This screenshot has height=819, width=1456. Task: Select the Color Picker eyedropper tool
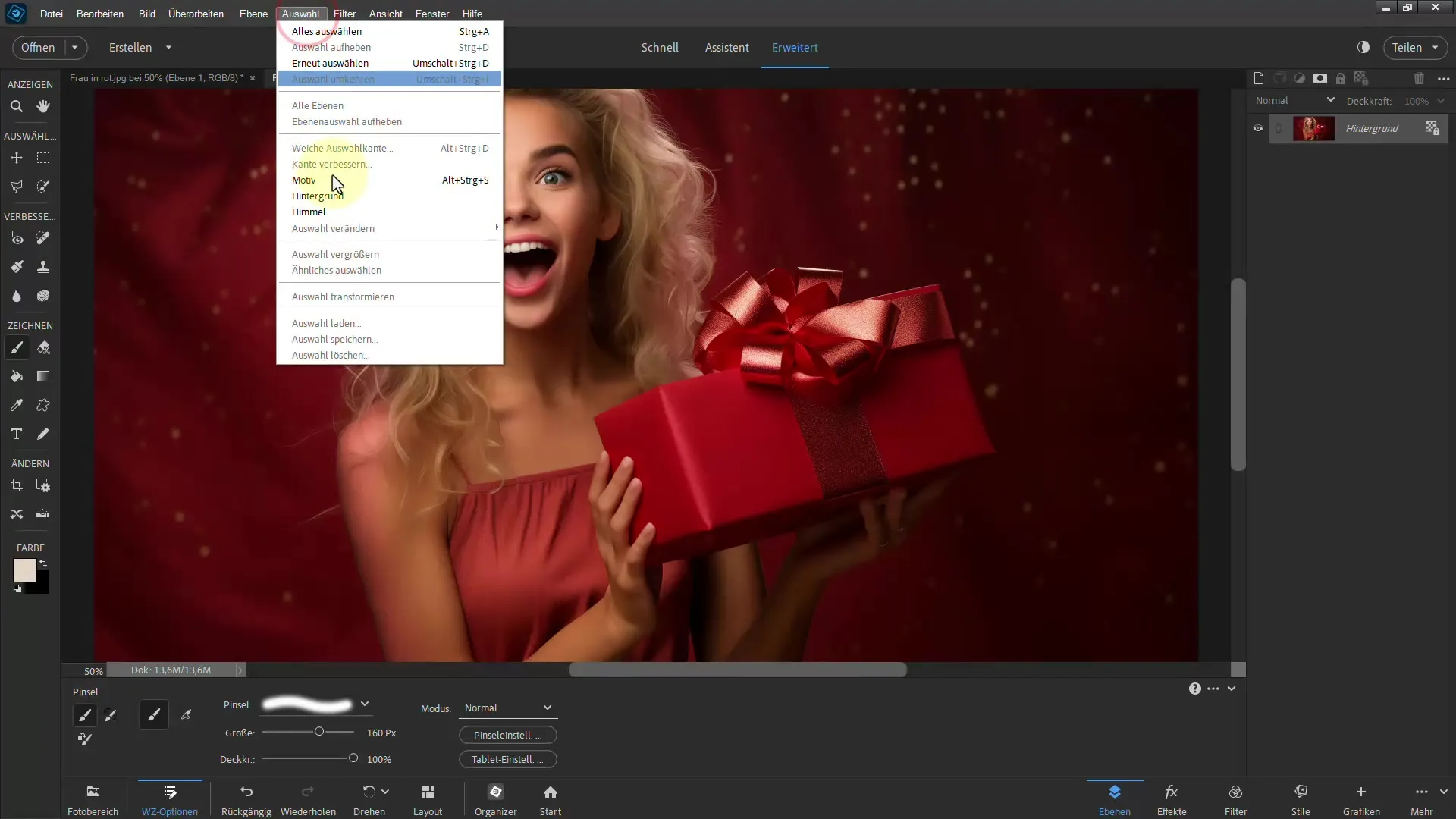[16, 405]
